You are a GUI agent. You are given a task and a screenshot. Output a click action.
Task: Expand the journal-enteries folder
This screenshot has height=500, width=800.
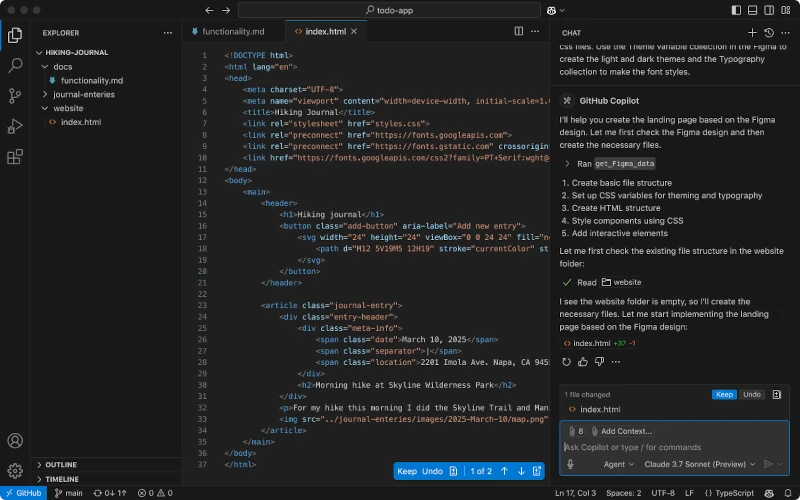point(84,94)
